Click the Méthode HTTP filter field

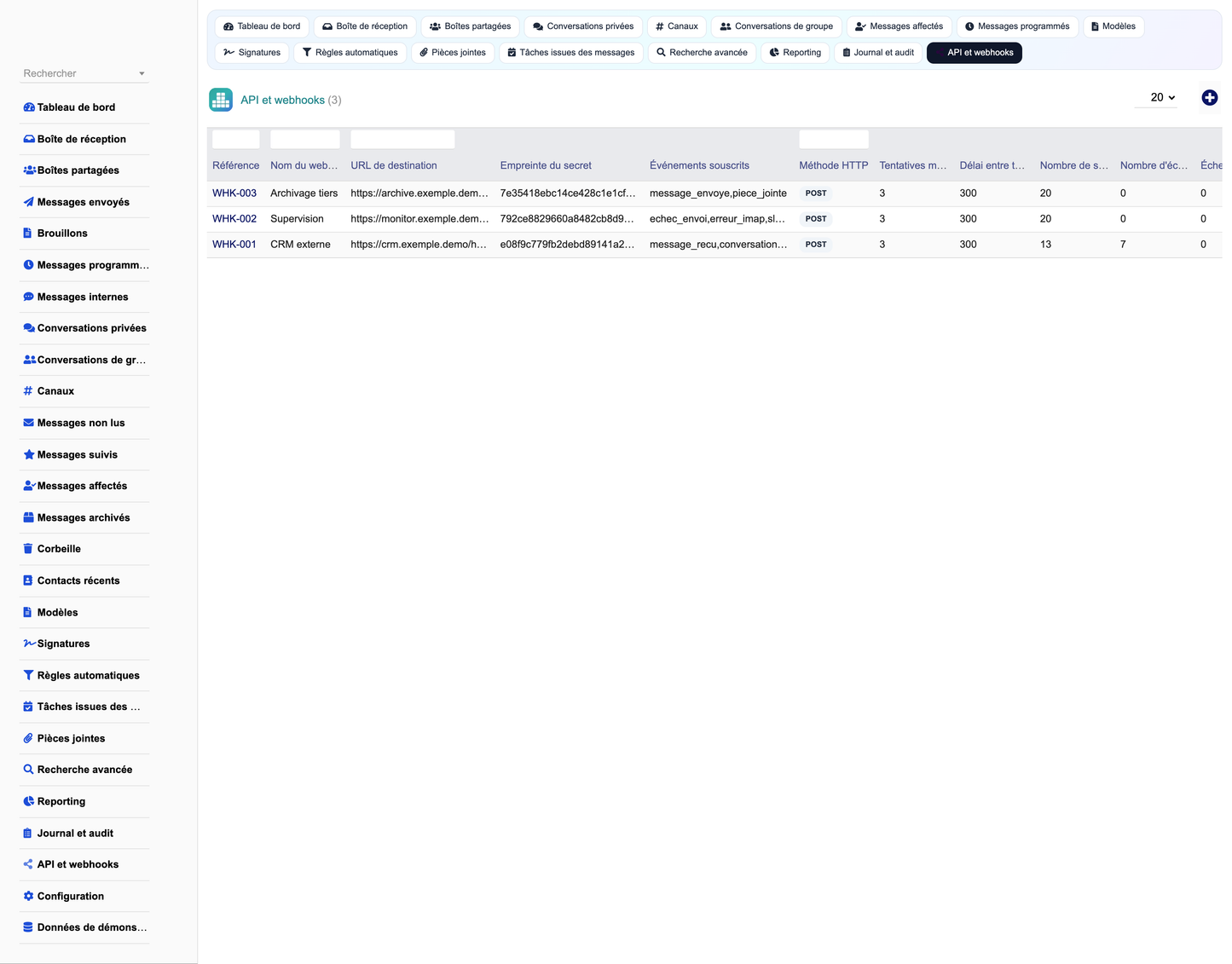[x=834, y=139]
